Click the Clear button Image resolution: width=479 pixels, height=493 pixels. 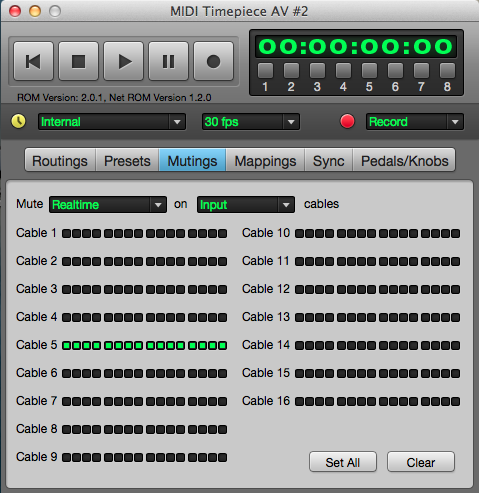[x=421, y=462]
